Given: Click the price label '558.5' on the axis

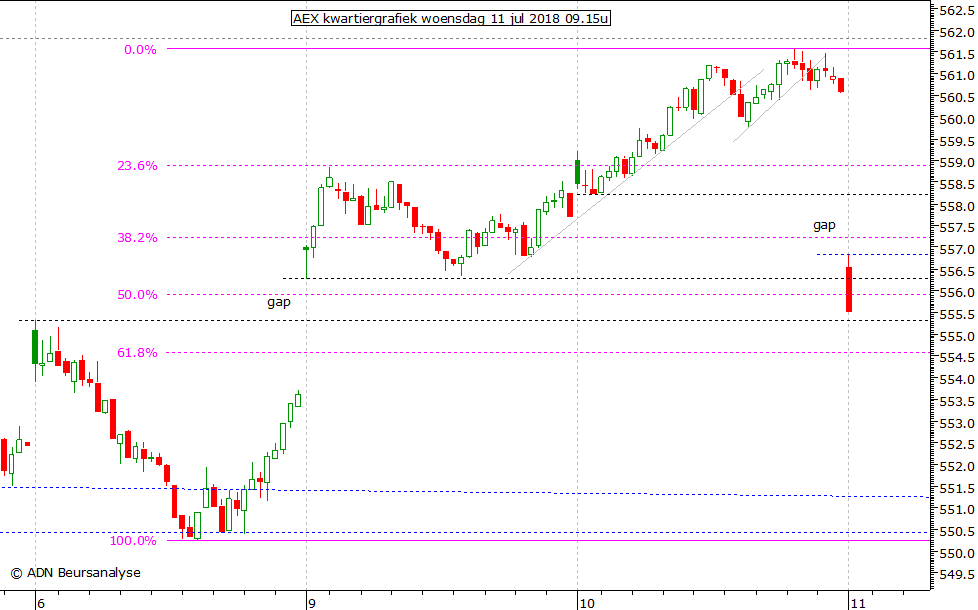Looking at the screenshot, I should pos(957,185).
